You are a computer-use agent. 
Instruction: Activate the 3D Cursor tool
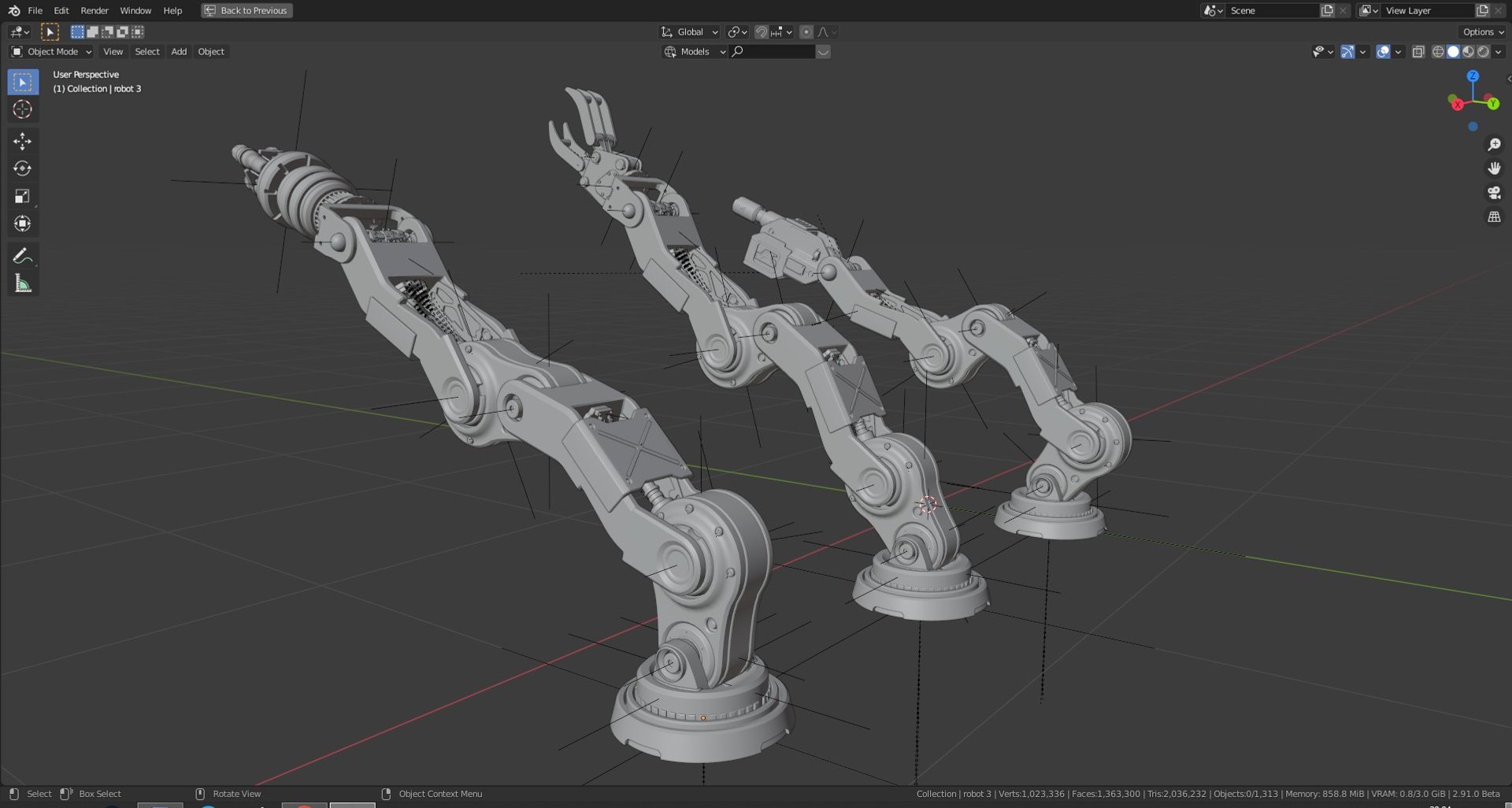23,109
